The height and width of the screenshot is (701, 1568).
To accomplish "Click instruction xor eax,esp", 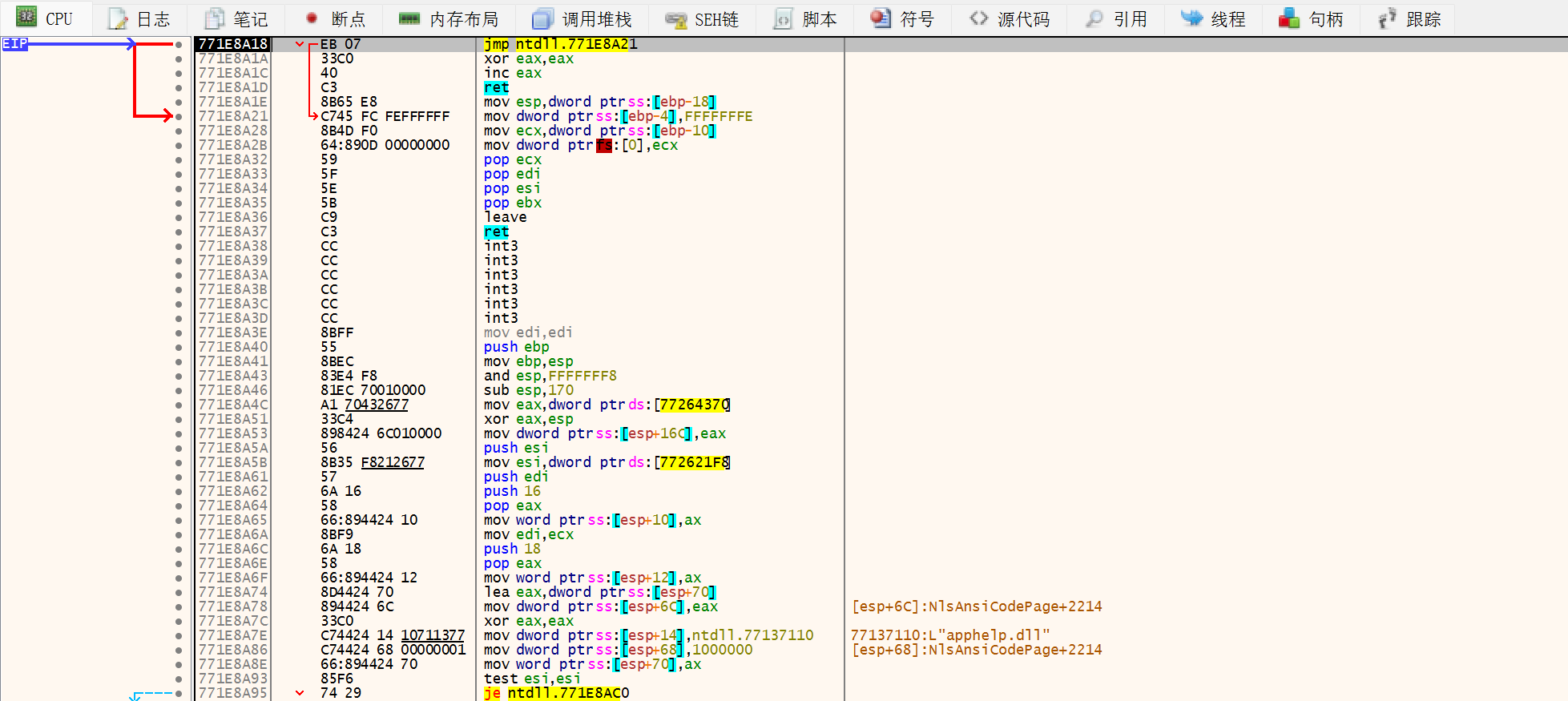I will pos(529,419).
